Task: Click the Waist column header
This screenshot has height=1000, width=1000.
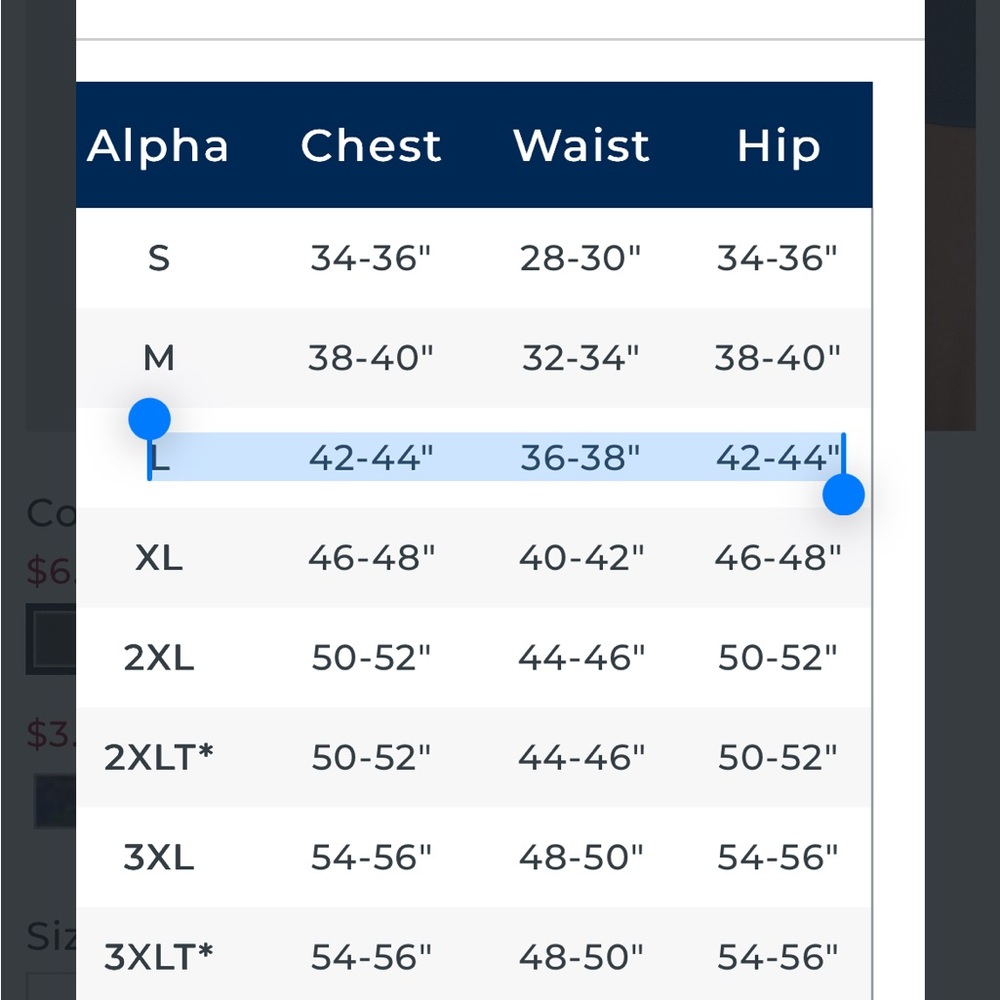Action: click(581, 146)
